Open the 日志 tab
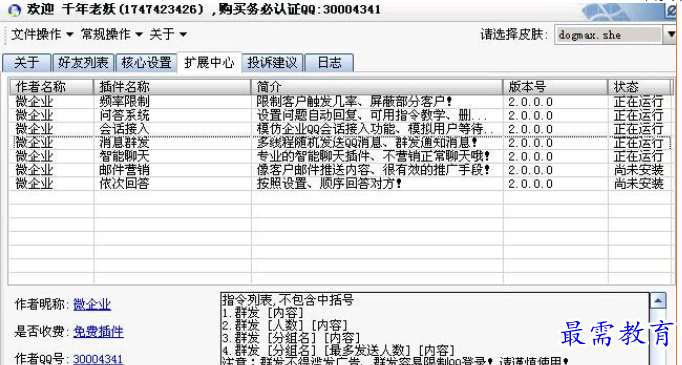682x365 pixels. (x=329, y=63)
